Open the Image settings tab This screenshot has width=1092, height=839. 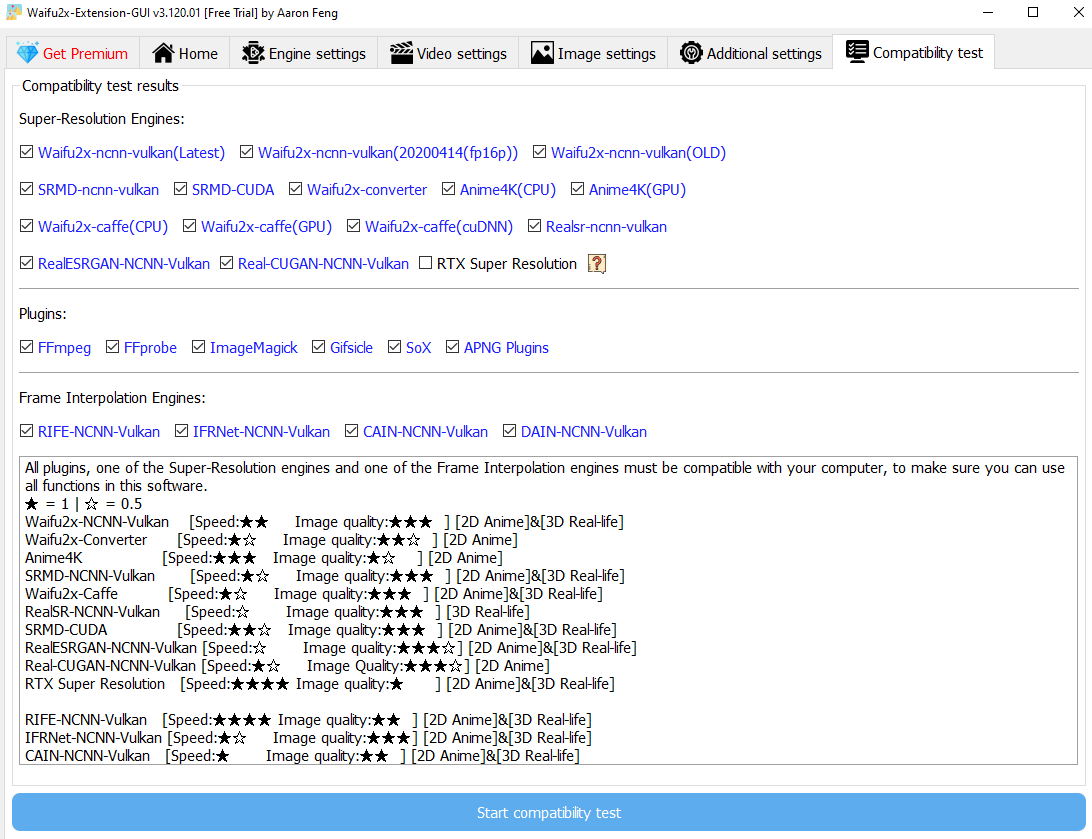[x=593, y=53]
